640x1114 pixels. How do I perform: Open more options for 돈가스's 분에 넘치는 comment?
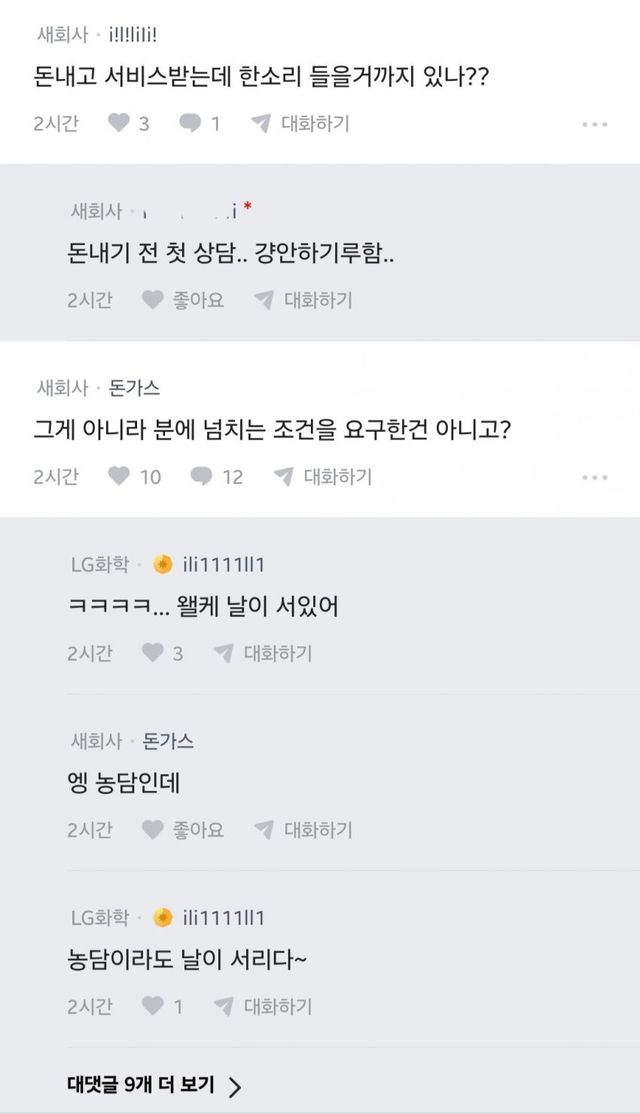coord(594,477)
